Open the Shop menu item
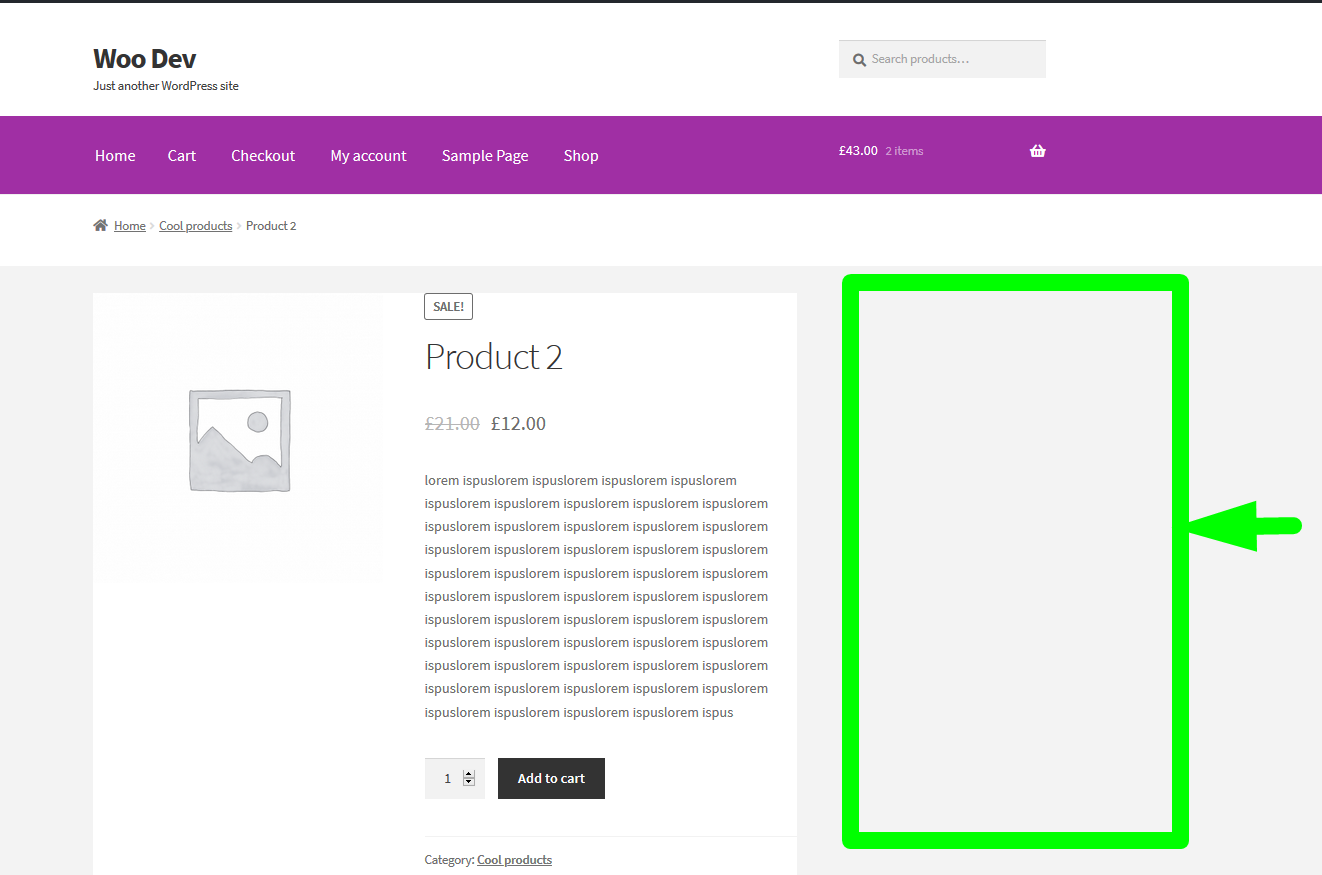1322x875 pixels. pos(581,156)
